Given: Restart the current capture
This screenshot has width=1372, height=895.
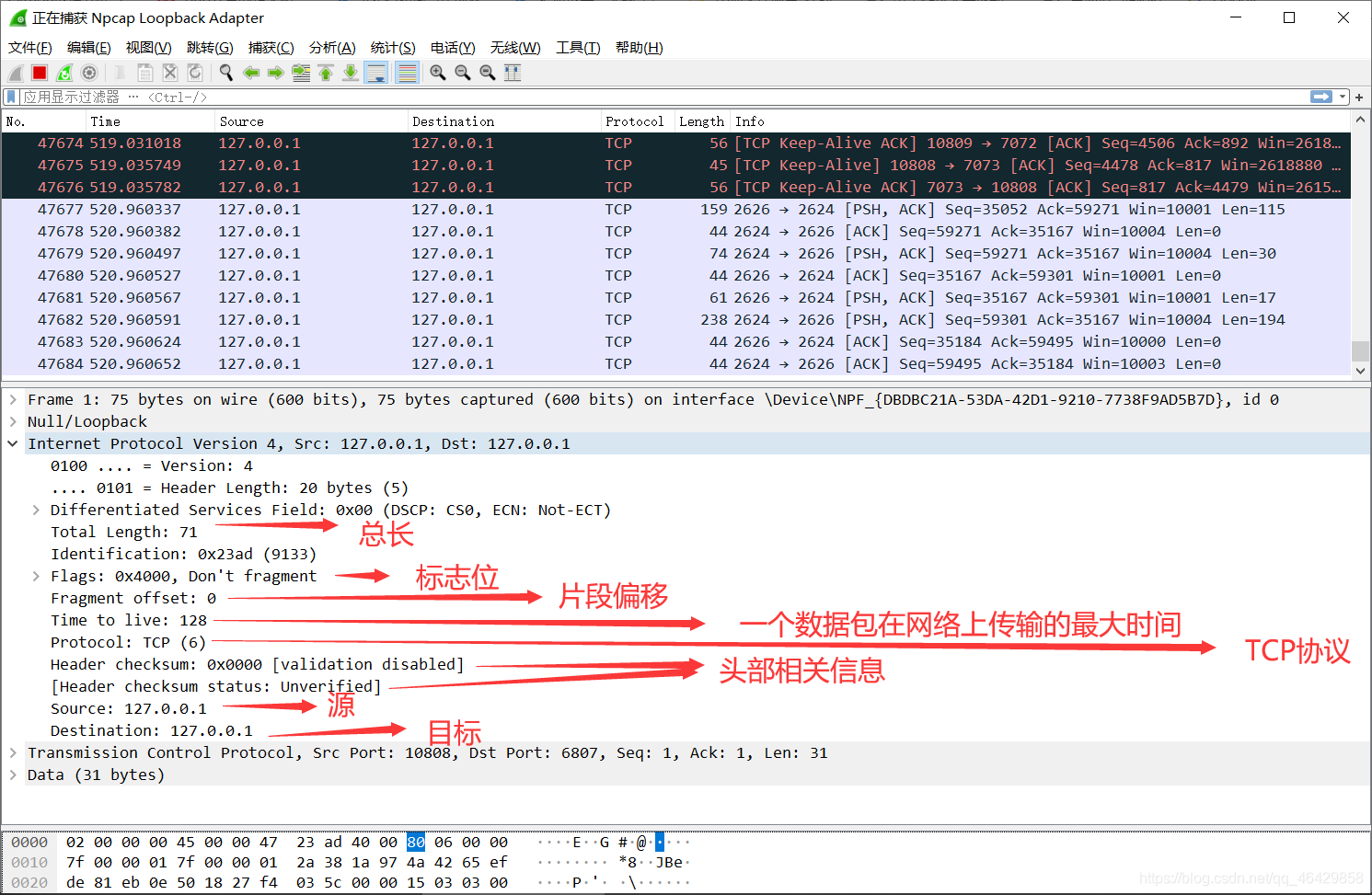Looking at the screenshot, I should point(64,73).
